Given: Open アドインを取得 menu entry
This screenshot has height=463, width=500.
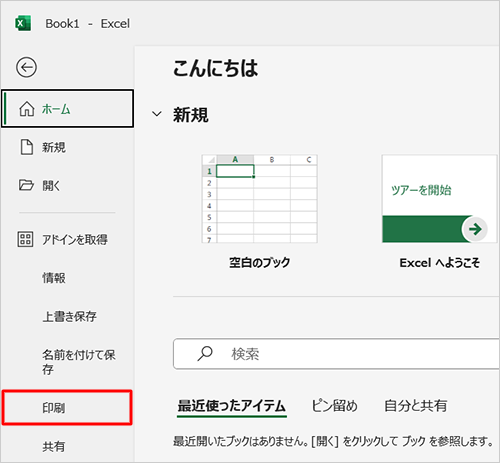Looking at the screenshot, I should (68, 239).
